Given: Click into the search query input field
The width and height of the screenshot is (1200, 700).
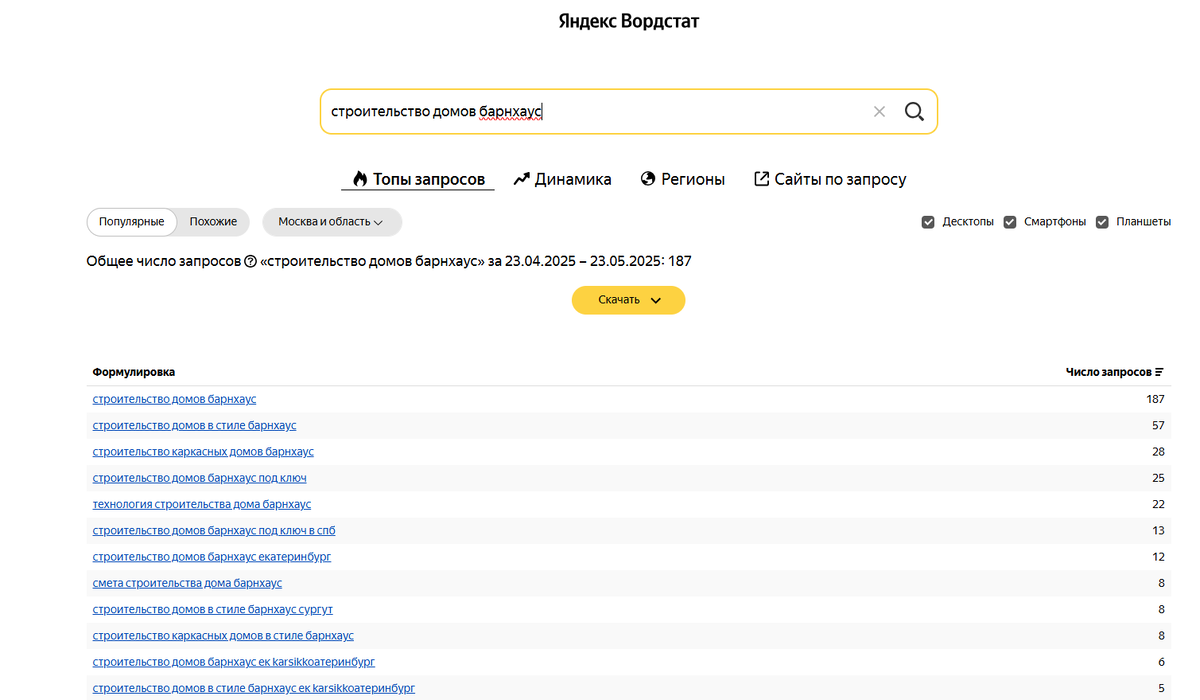Looking at the screenshot, I should pos(600,111).
